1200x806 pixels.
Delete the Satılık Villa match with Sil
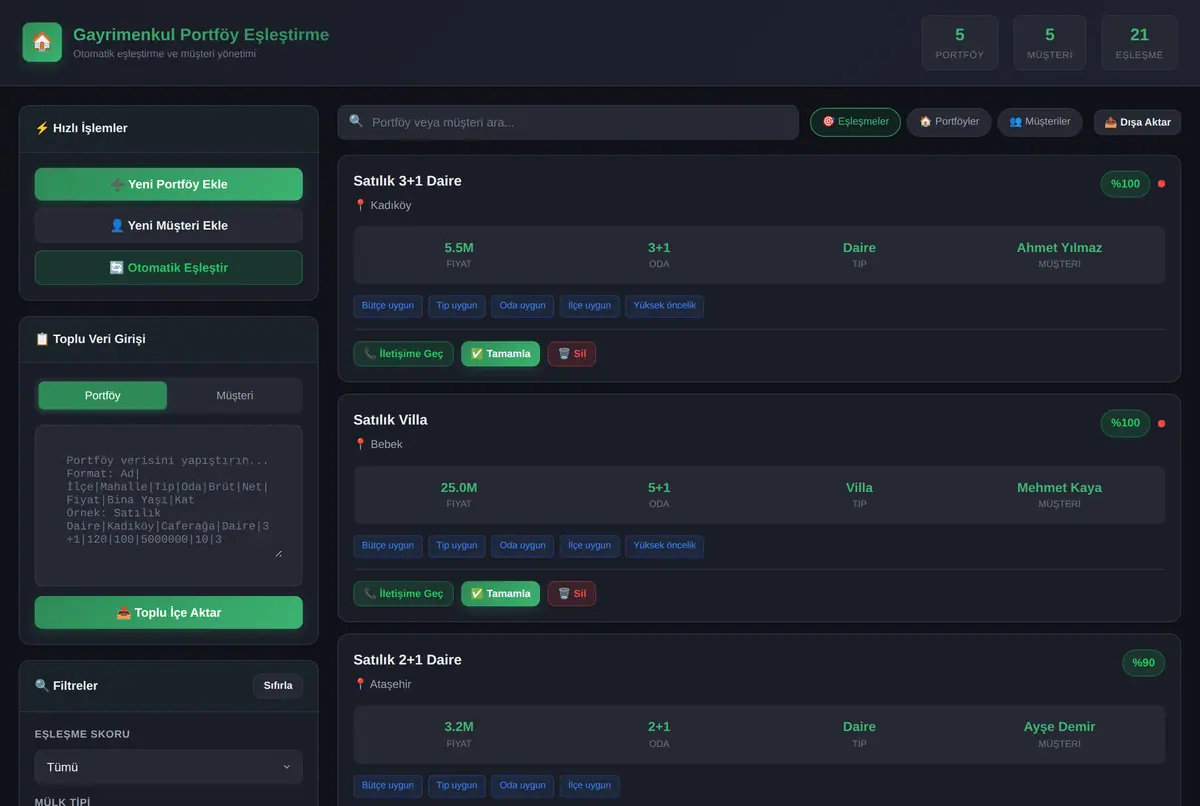[x=572, y=594]
